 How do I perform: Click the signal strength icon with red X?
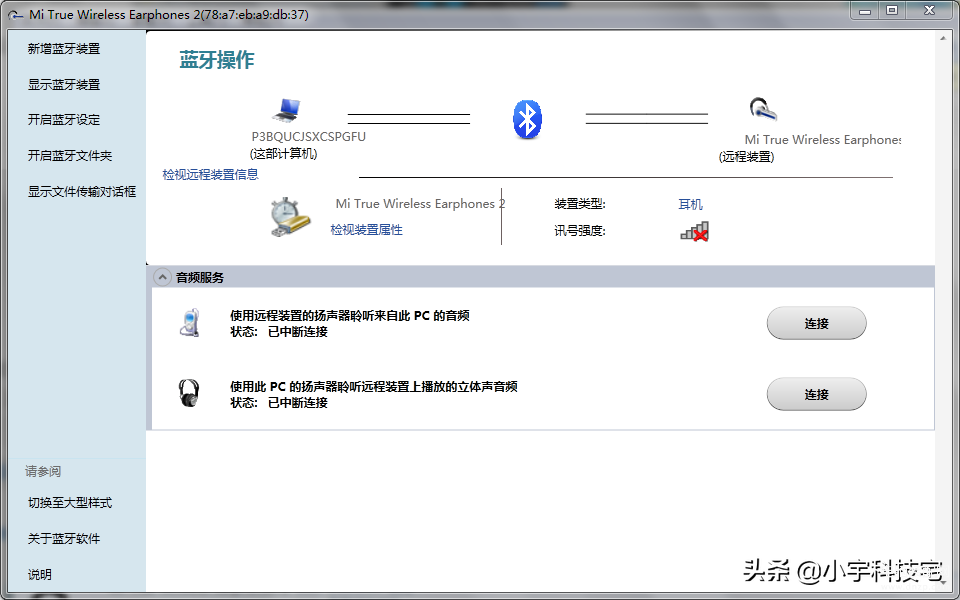[x=694, y=231]
